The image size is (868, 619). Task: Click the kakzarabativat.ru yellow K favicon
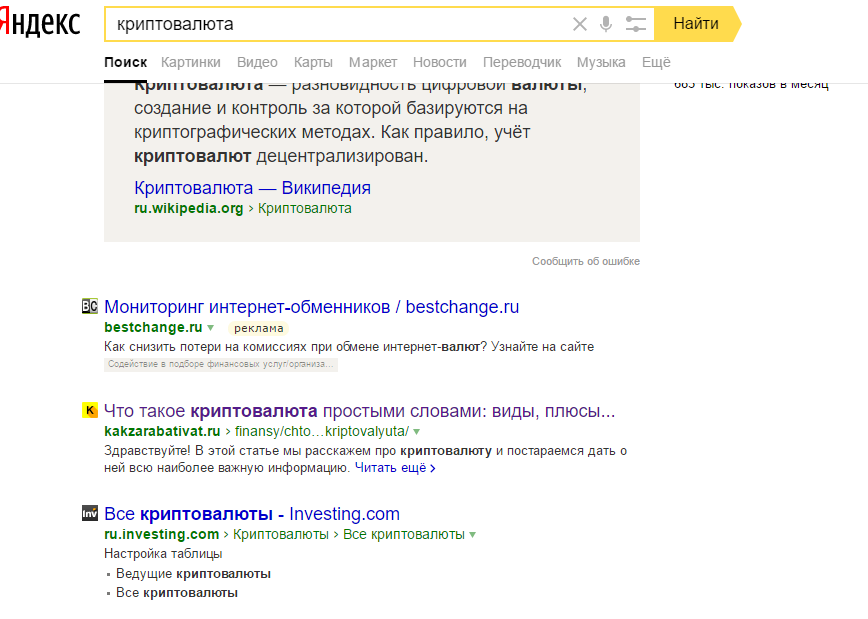click(90, 410)
